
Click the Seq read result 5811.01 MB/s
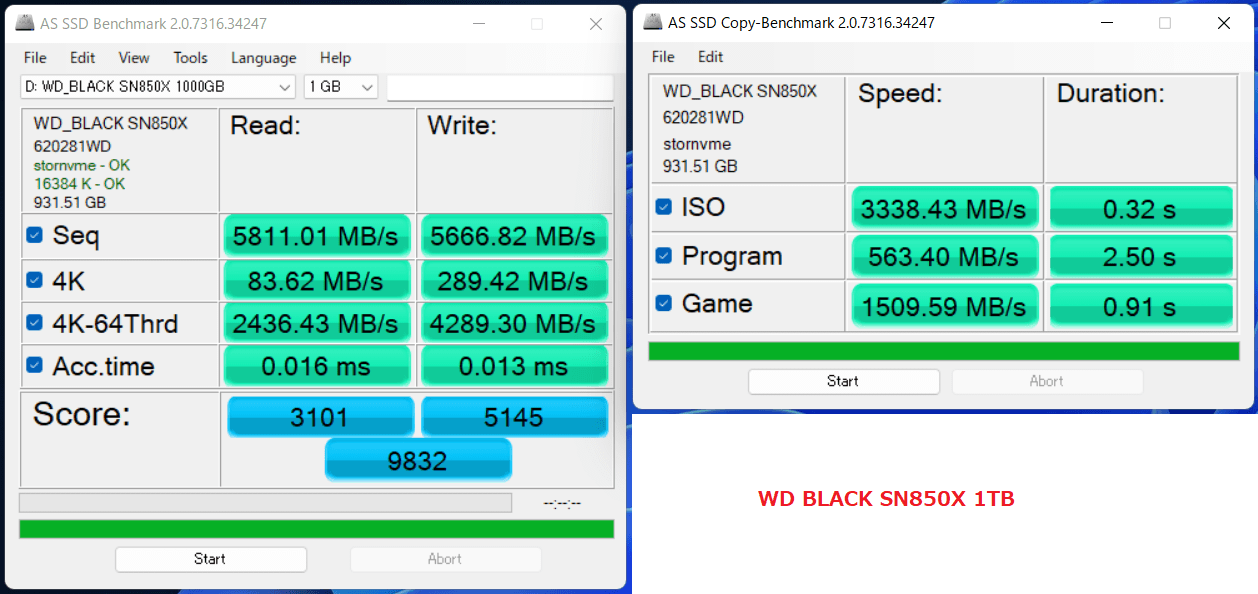coord(316,236)
